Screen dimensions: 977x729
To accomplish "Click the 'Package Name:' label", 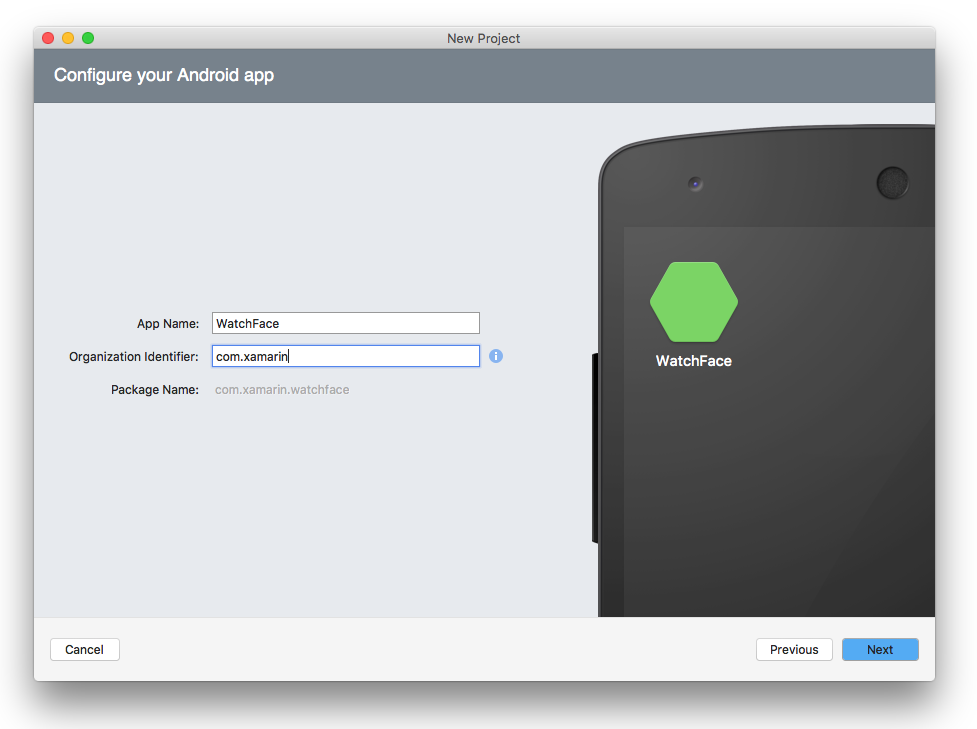I will point(155,389).
